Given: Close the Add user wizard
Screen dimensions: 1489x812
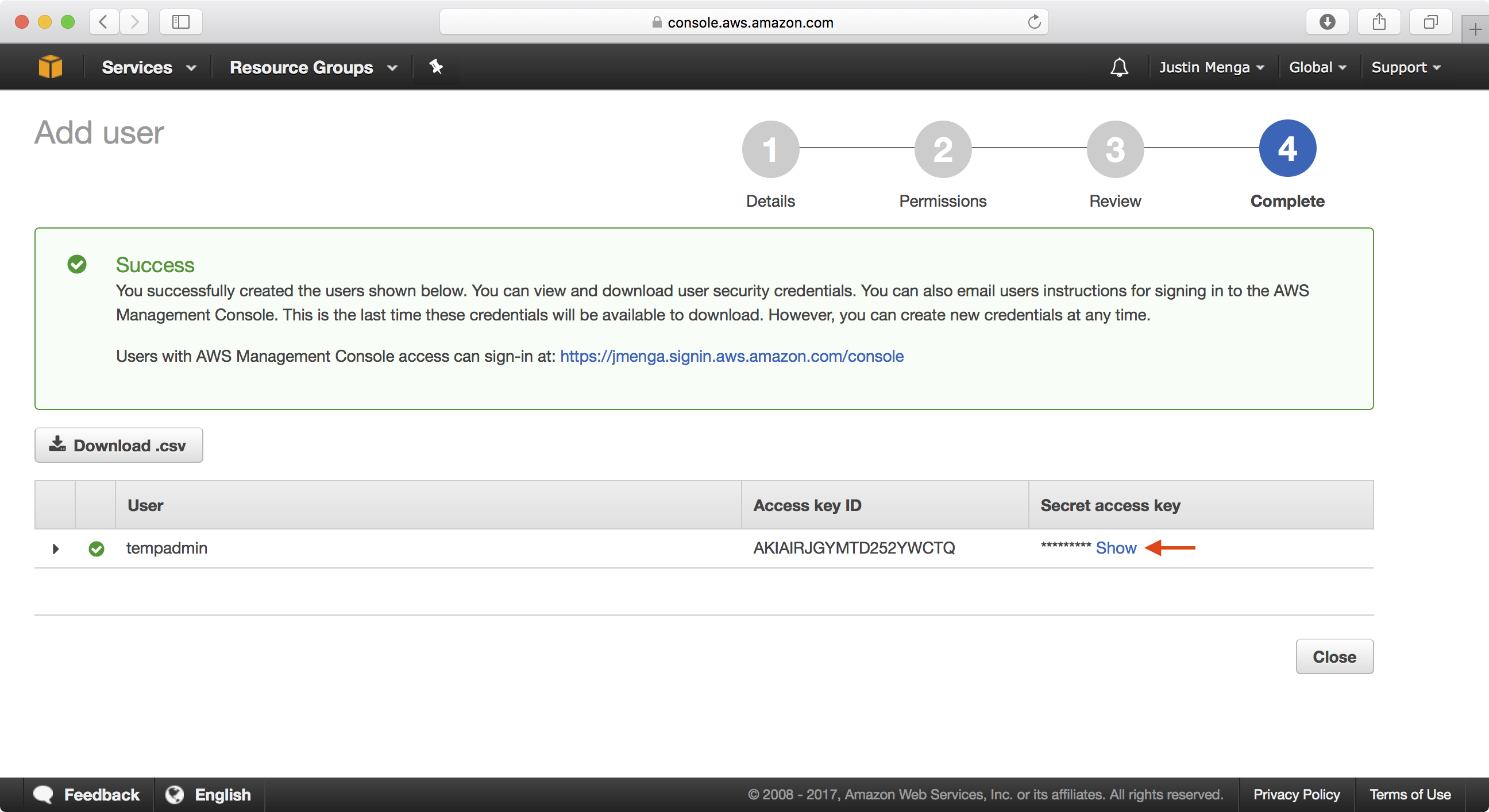Looking at the screenshot, I should 1334,656.
